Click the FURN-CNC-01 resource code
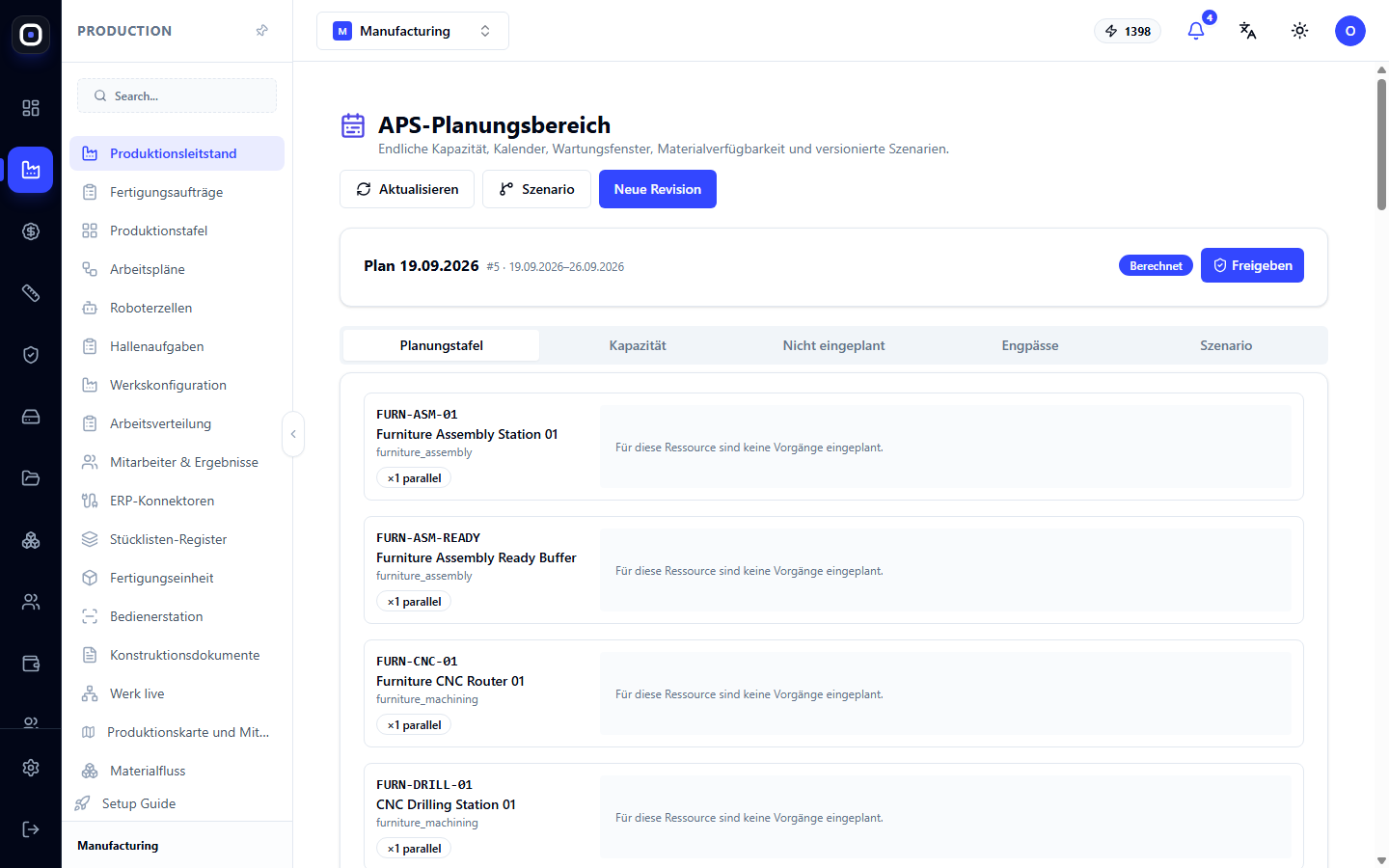The image size is (1389, 868). coord(417,661)
